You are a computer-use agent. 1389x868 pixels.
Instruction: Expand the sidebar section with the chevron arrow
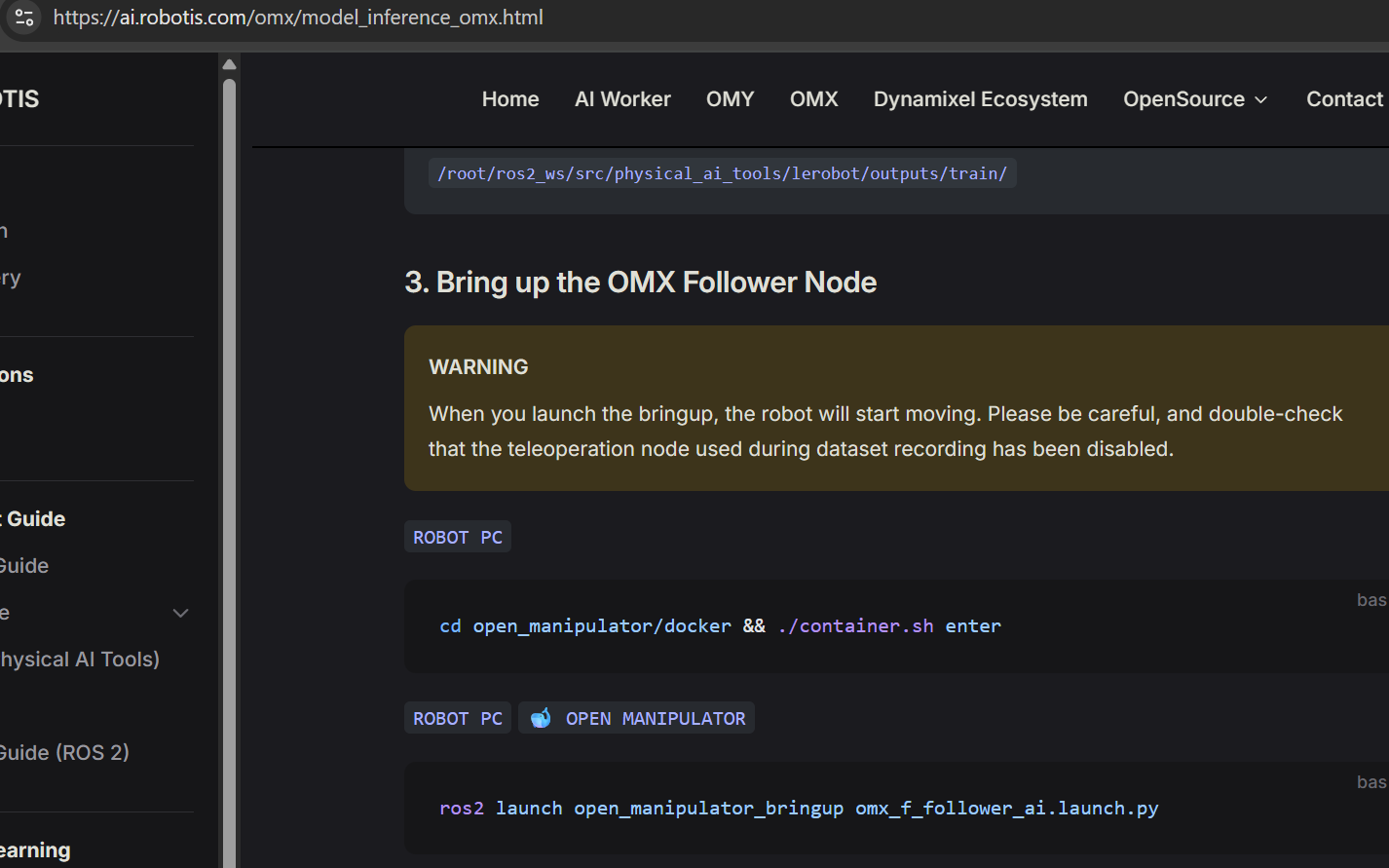[x=180, y=613]
